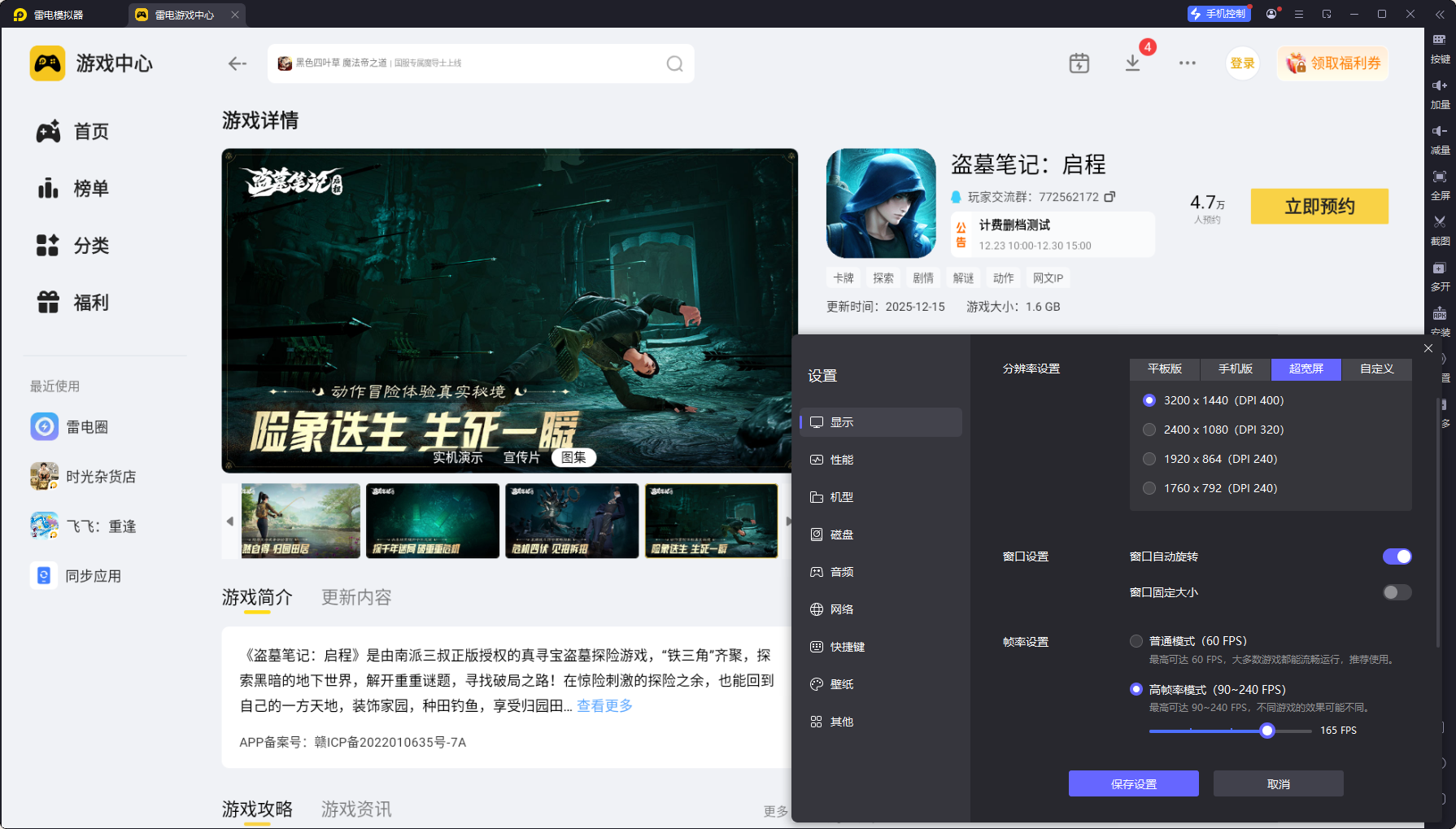Select 高帧率模式 (90~240 FPS) option
The height and width of the screenshot is (829, 1456).
(x=1136, y=689)
